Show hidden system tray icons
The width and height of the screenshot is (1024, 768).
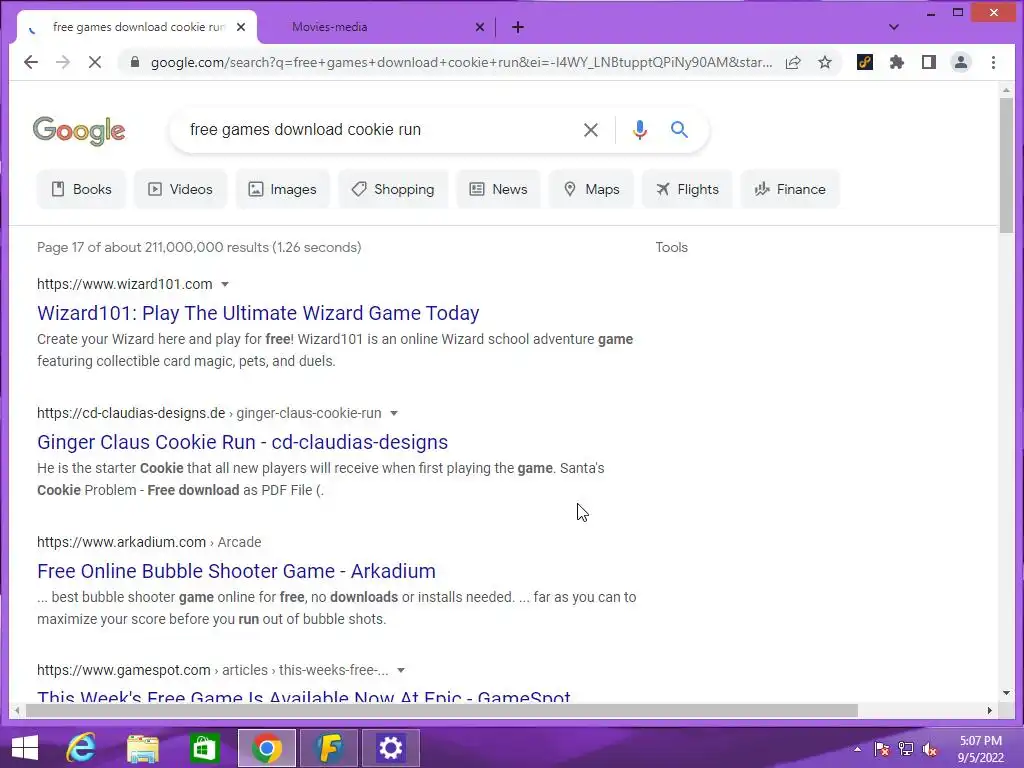tap(857, 749)
